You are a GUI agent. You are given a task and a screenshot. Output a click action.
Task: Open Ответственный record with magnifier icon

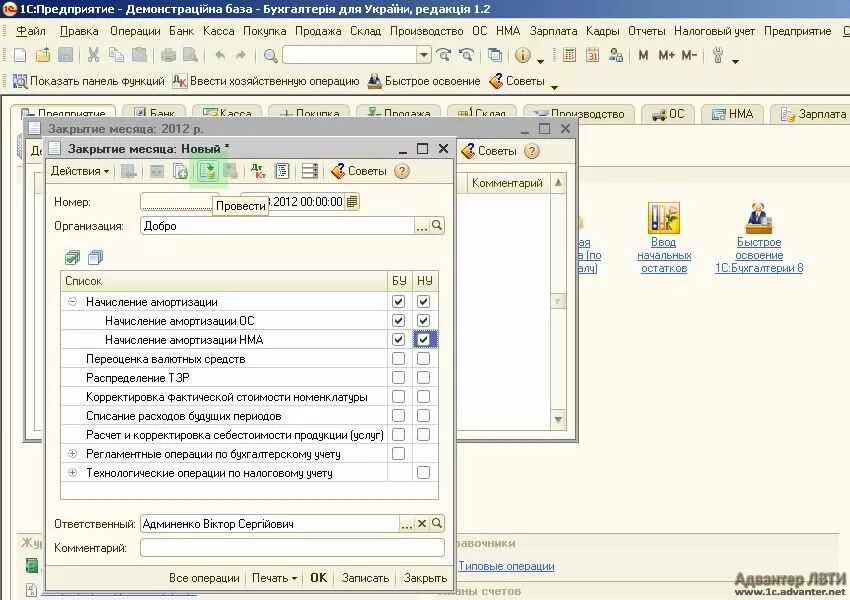(x=437, y=523)
